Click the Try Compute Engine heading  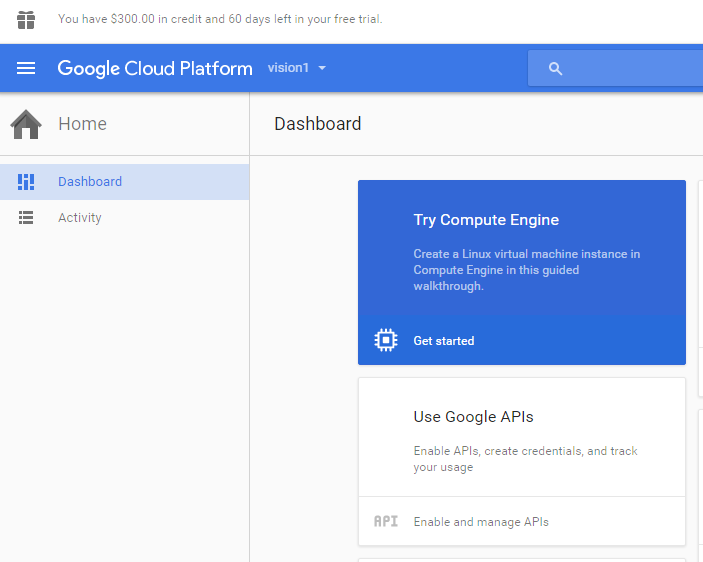486,220
